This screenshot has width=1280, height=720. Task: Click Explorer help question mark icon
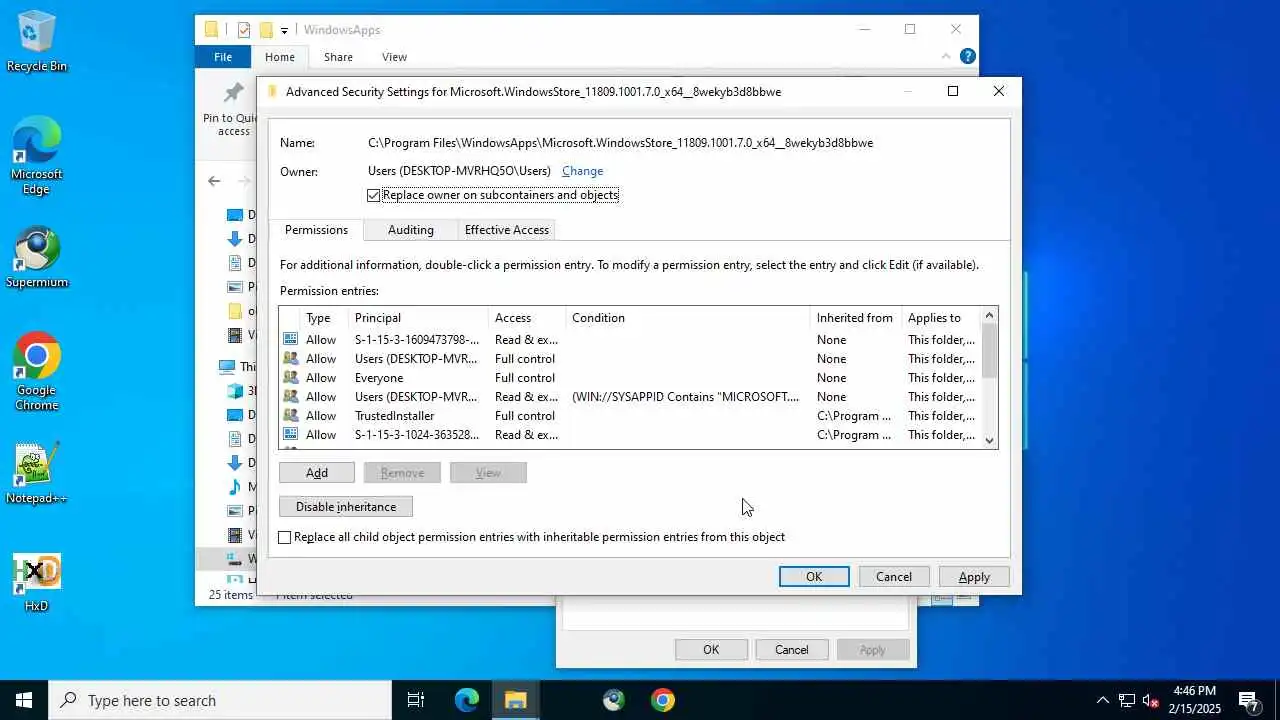(967, 57)
